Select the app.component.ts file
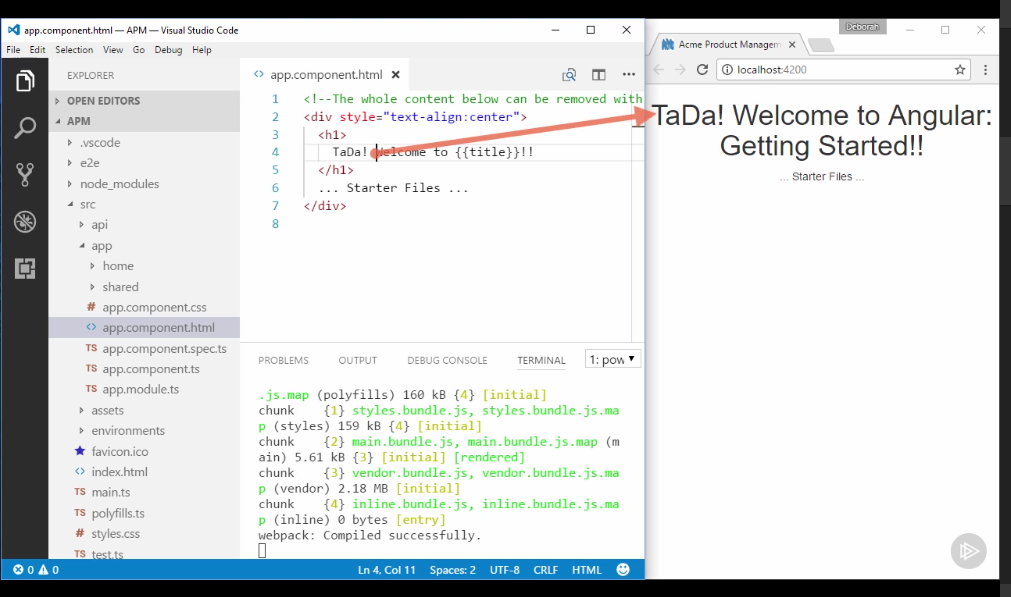Screen dimensions: 1011x597 pyautogui.click(x=152, y=368)
